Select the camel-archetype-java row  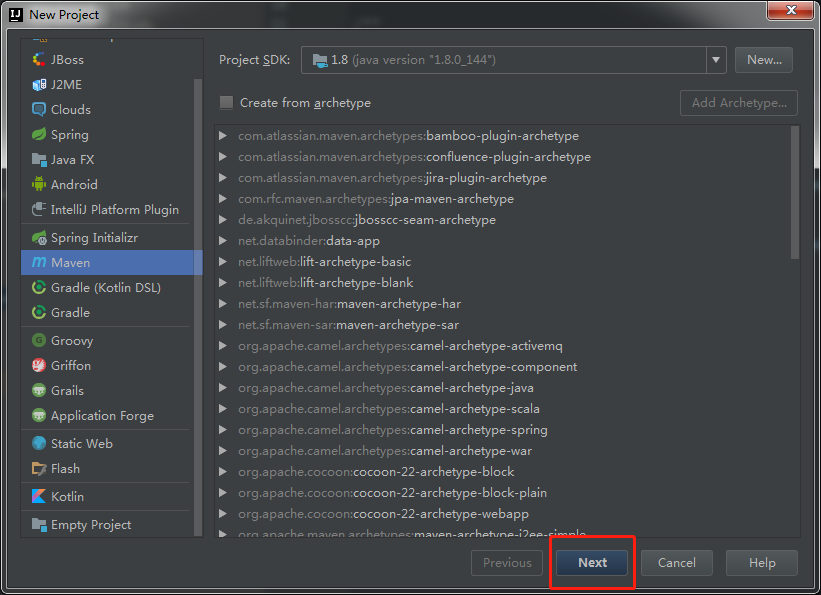point(503,388)
